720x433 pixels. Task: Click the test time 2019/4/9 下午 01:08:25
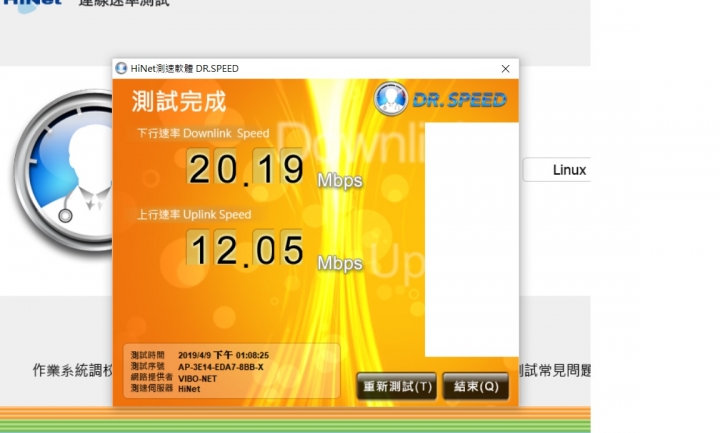(223, 355)
